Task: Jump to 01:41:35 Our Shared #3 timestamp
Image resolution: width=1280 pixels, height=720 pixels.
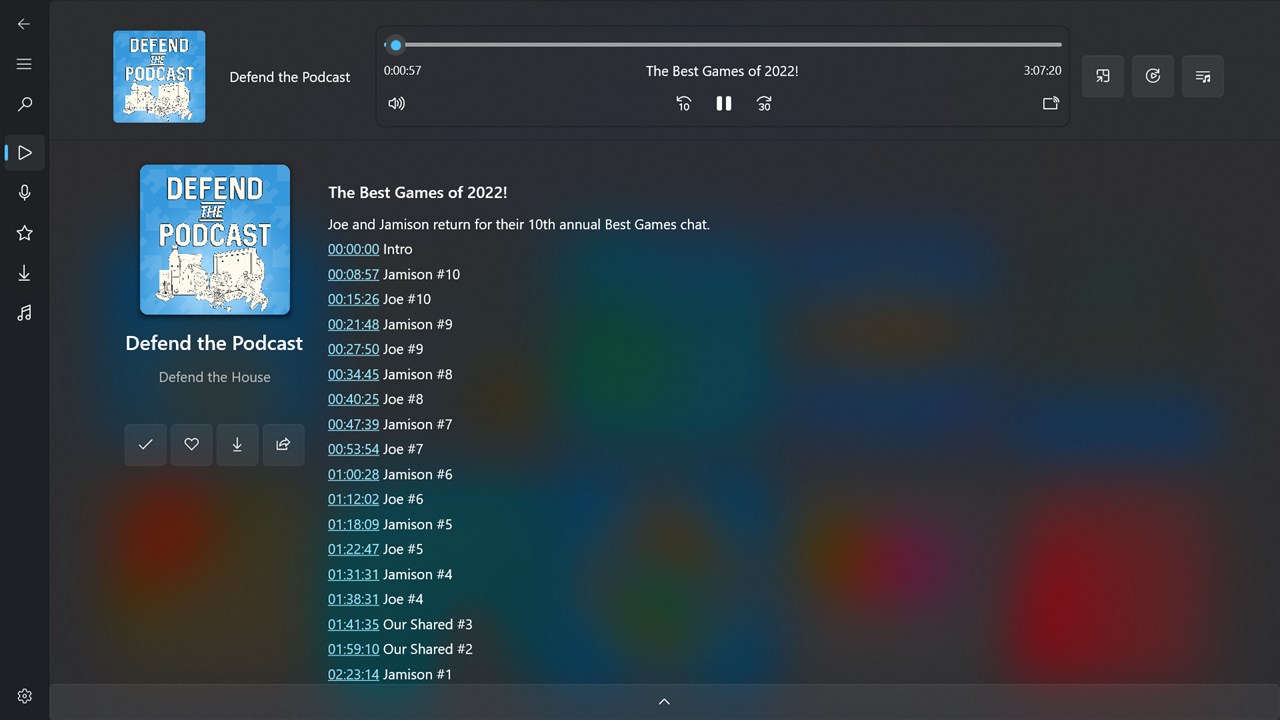Action: pyautogui.click(x=353, y=624)
